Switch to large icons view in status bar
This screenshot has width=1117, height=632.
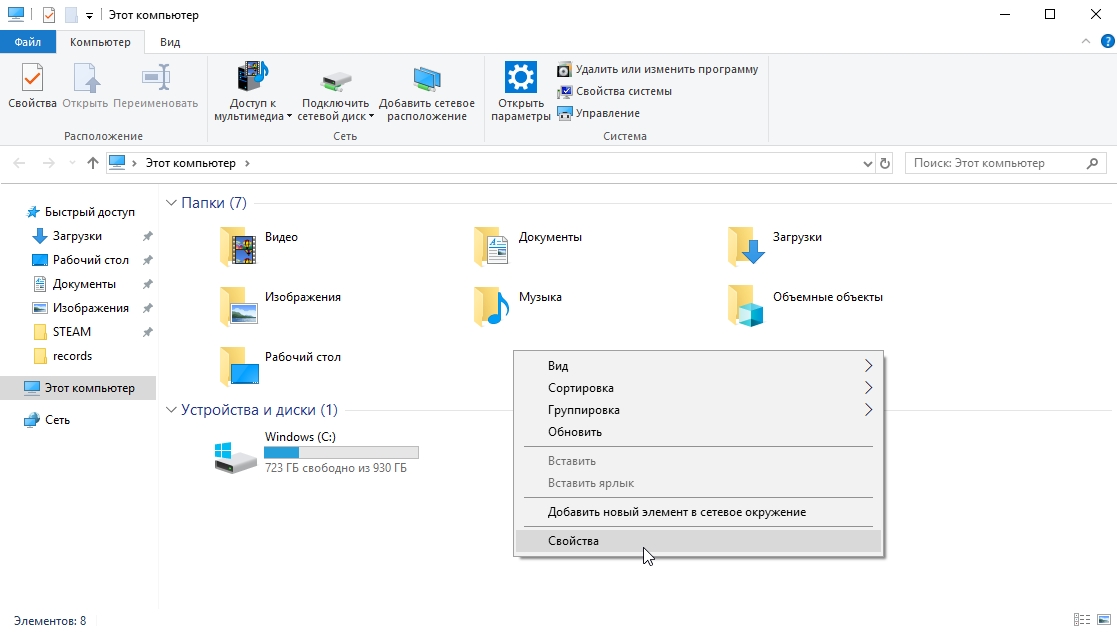[x=1103, y=620]
